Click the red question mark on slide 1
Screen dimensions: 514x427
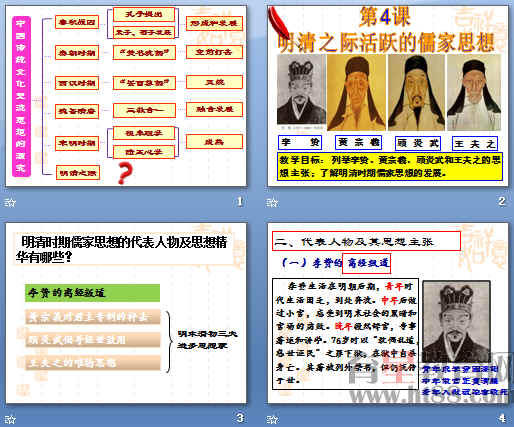(x=125, y=173)
